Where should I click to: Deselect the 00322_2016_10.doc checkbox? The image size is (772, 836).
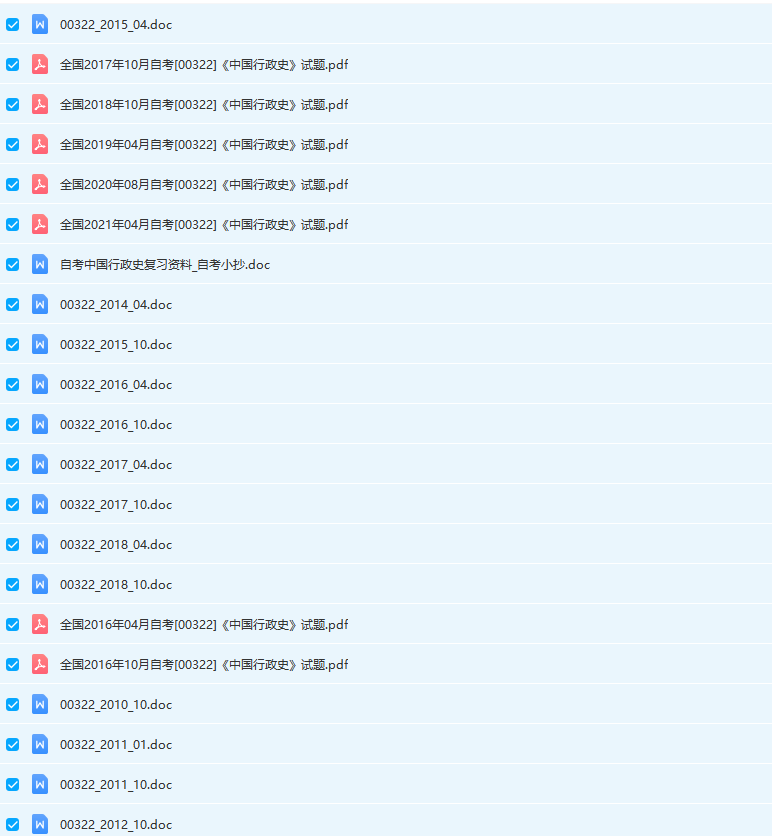[x=13, y=424]
